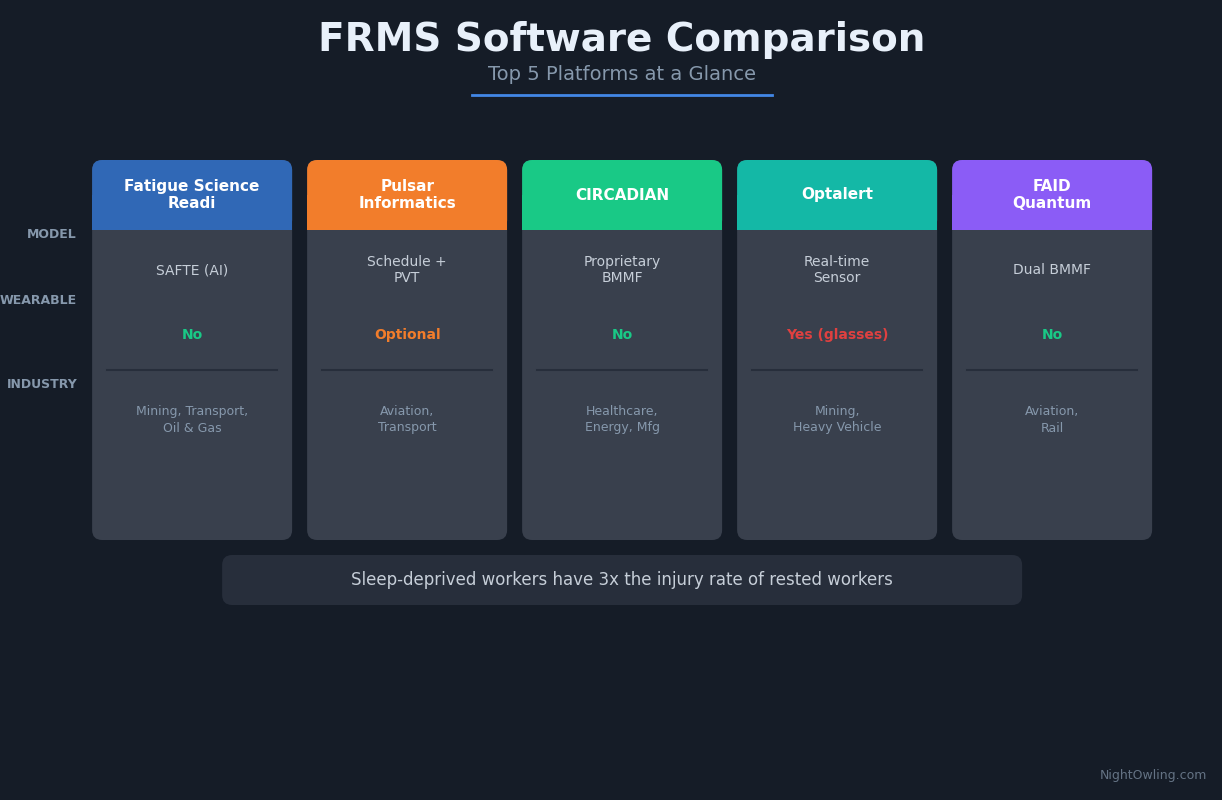The height and width of the screenshot is (800, 1222).
Task: Click Proprietary BMMF model text
Action: tap(622, 270)
